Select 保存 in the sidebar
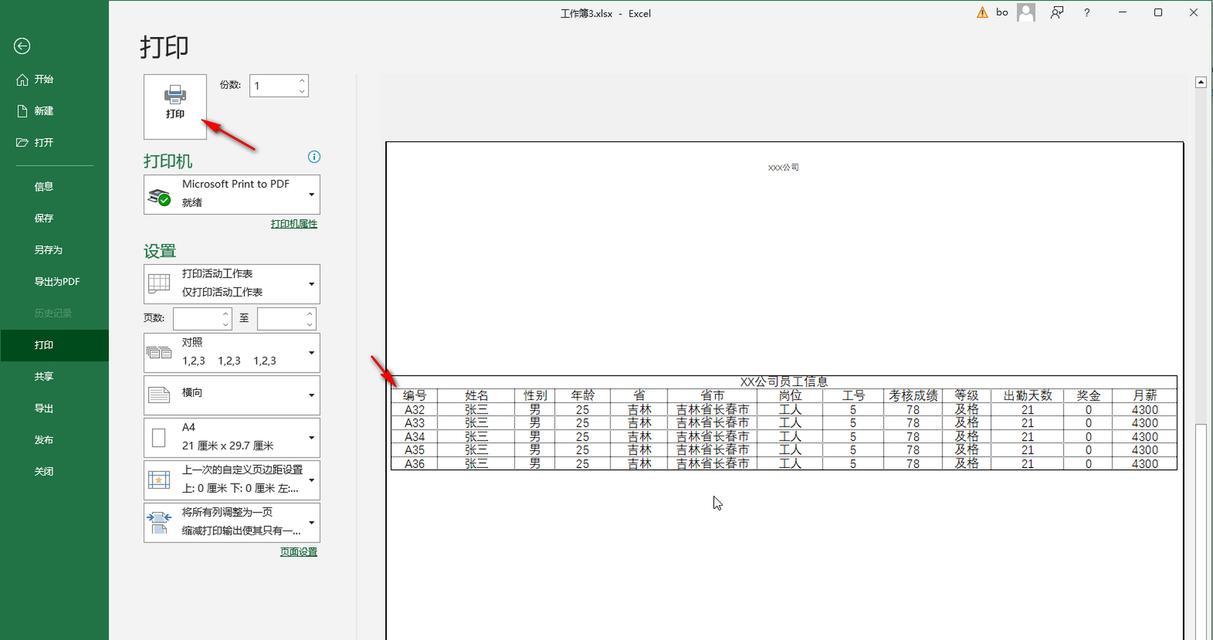 coord(54,218)
